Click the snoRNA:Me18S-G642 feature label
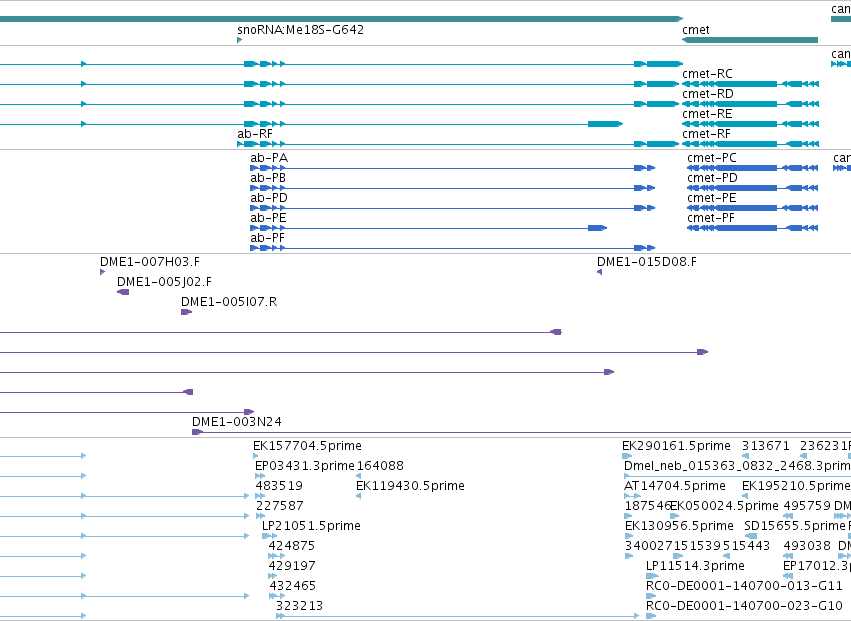The height and width of the screenshot is (621, 851). (301, 30)
